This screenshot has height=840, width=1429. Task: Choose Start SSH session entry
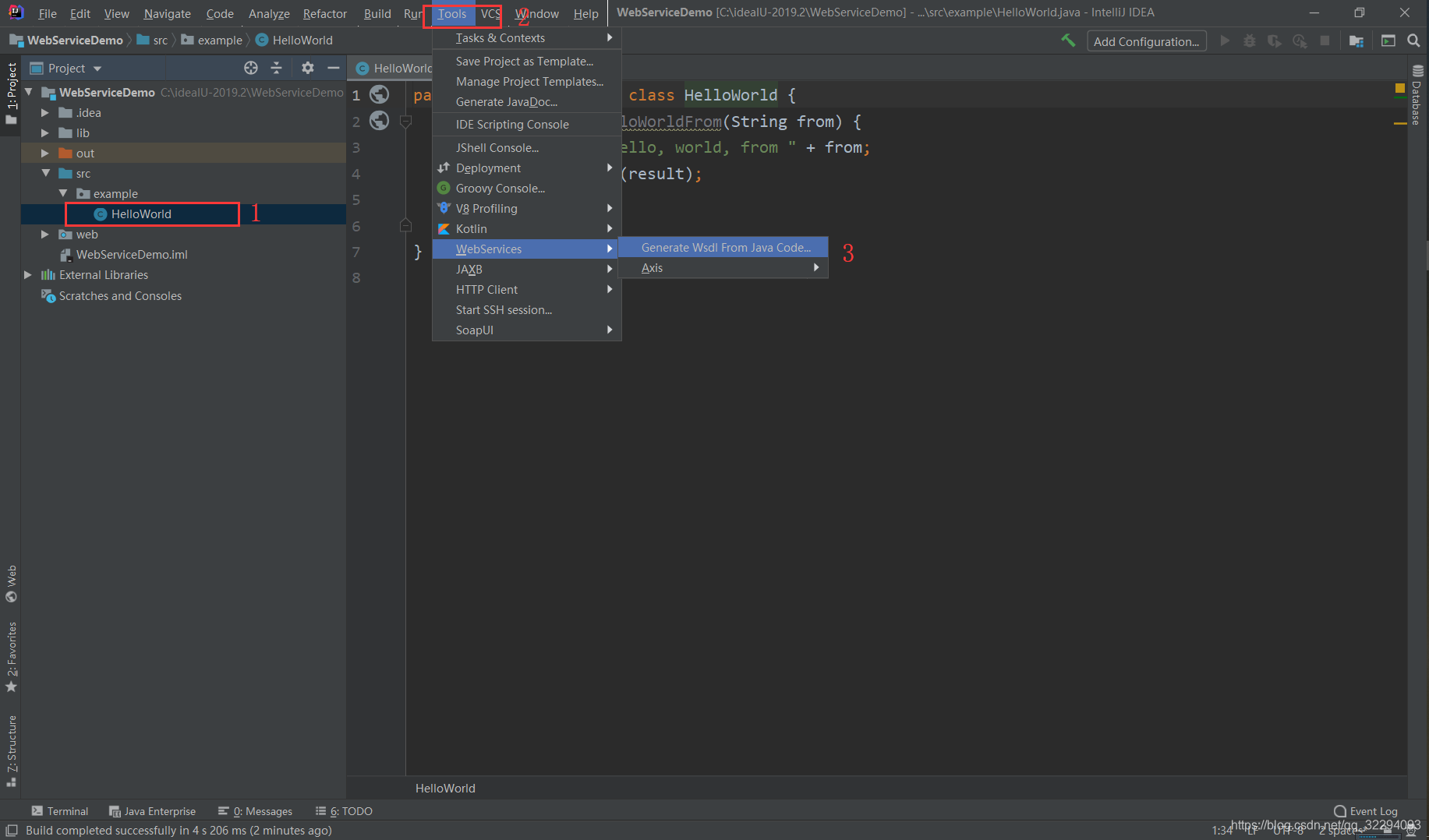526,309
